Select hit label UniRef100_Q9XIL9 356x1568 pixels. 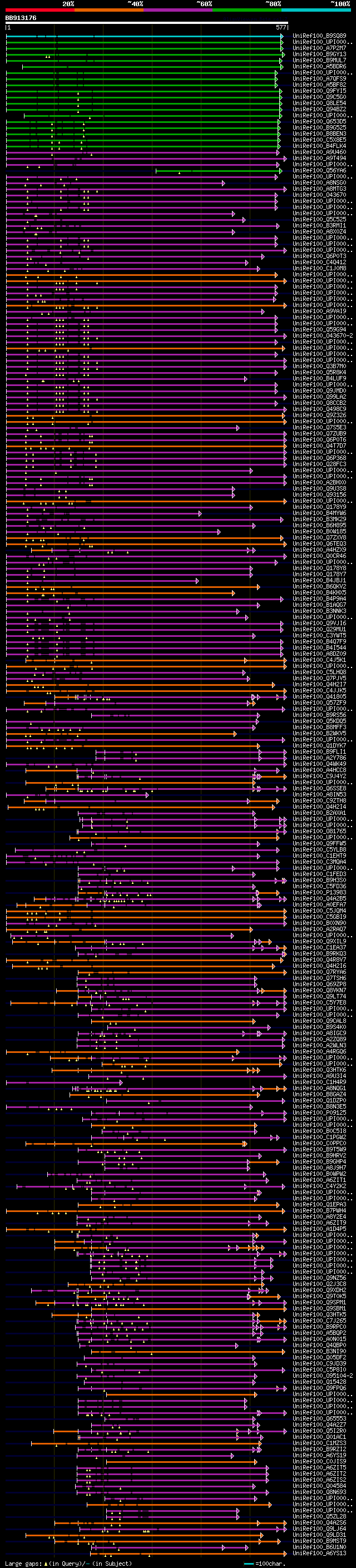point(319,942)
